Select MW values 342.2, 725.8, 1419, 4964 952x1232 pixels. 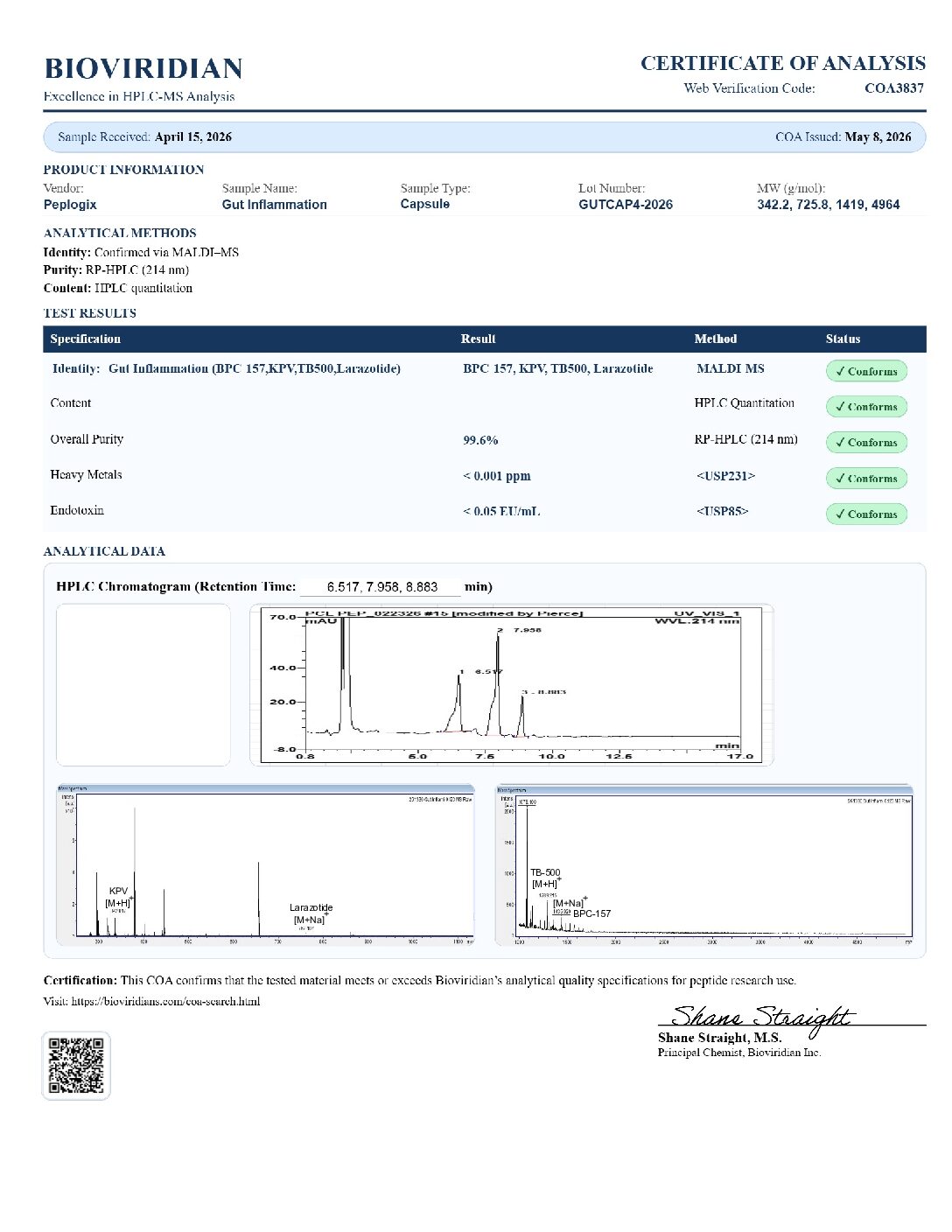coord(829,204)
